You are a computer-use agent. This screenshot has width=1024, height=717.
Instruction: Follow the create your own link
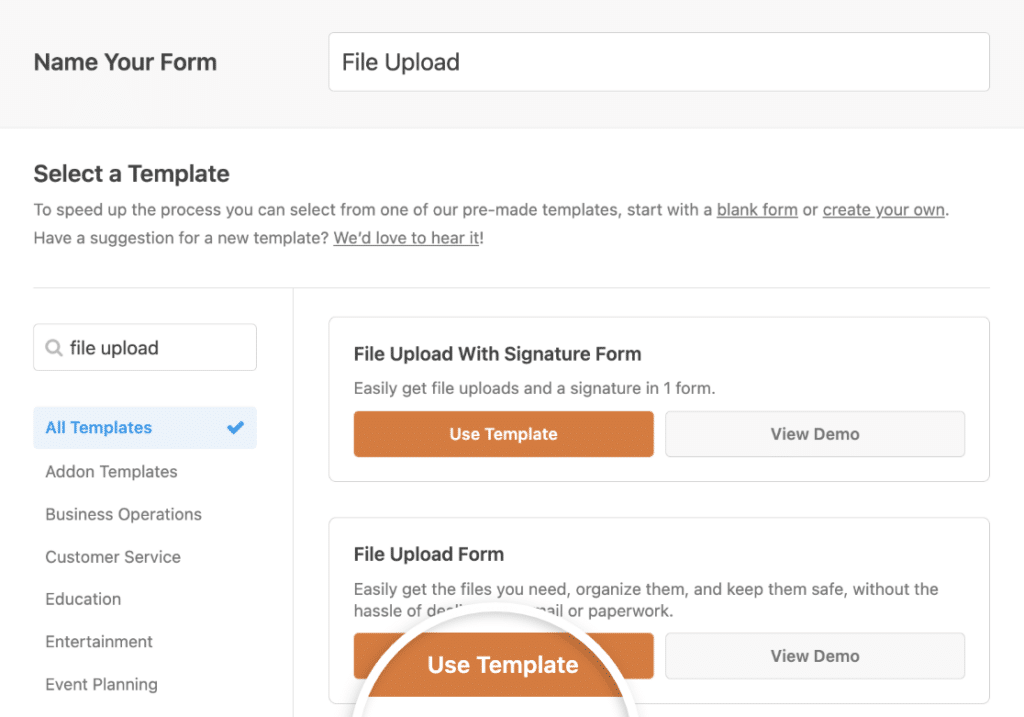883,210
